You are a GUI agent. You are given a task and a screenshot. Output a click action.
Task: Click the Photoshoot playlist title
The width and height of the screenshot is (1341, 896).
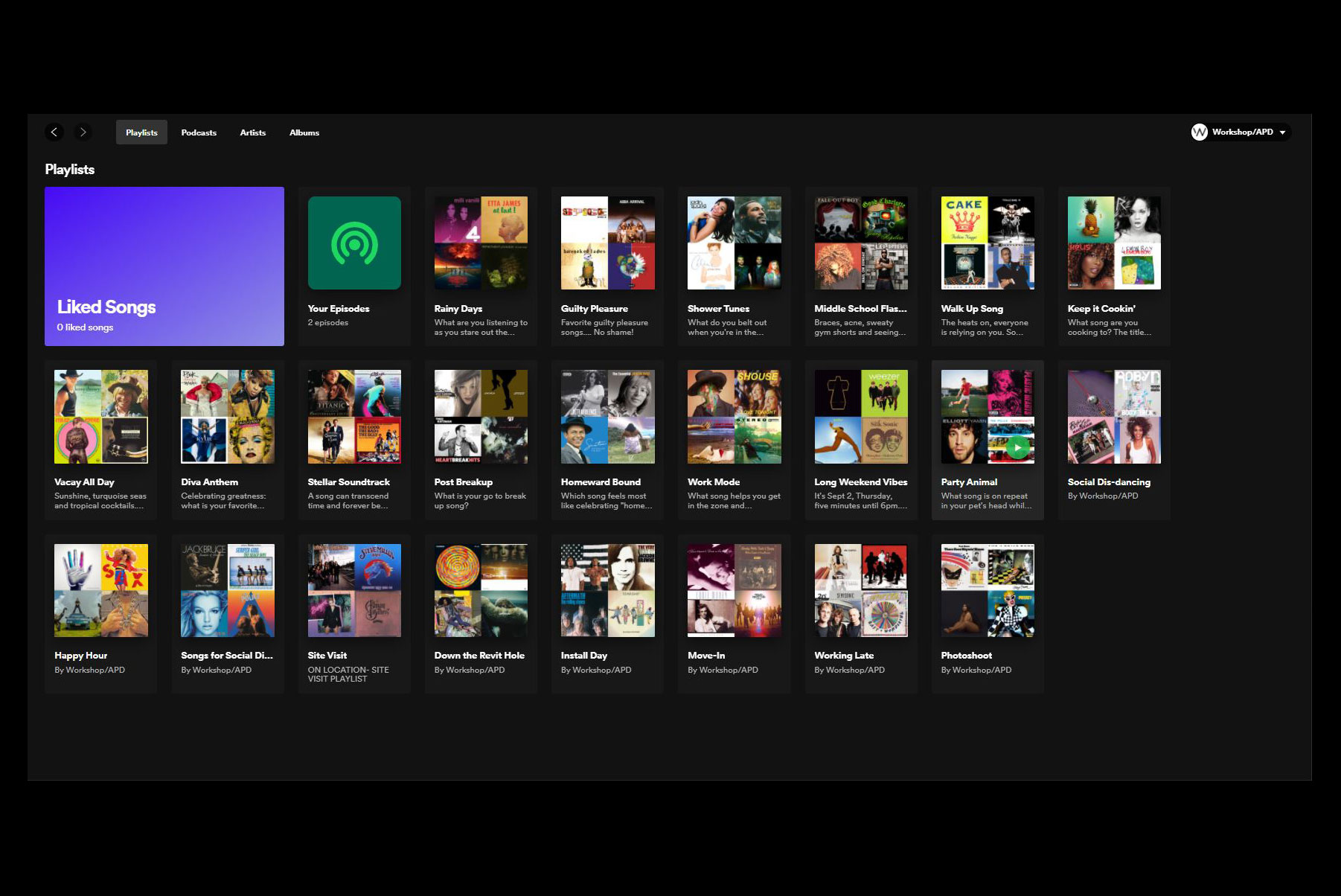(x=966, y=656)
